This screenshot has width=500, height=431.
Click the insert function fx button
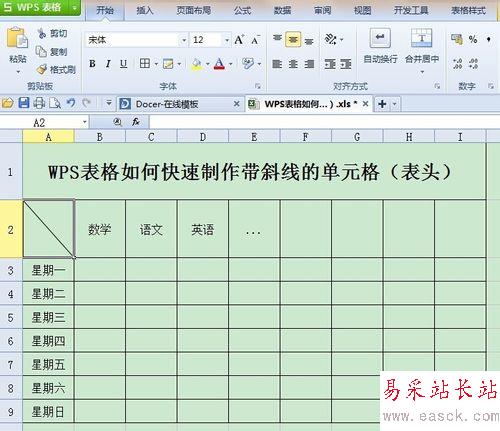[136, 122]
